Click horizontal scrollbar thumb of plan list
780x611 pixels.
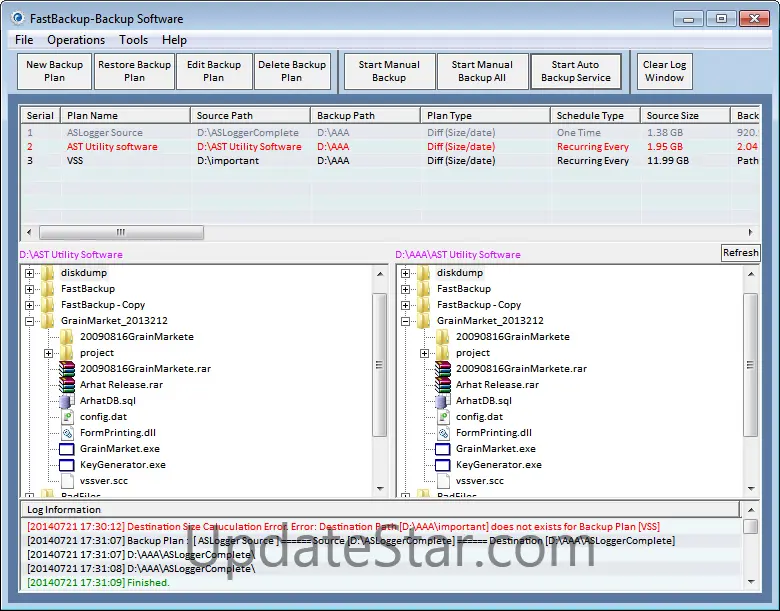coord(121,232)
